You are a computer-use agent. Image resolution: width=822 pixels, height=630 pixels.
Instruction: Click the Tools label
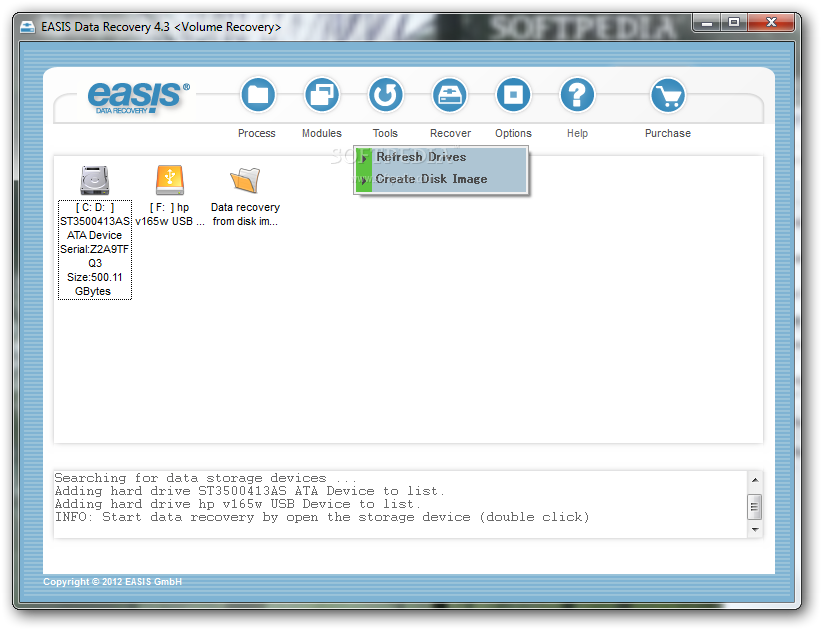[x=385, y=133]
